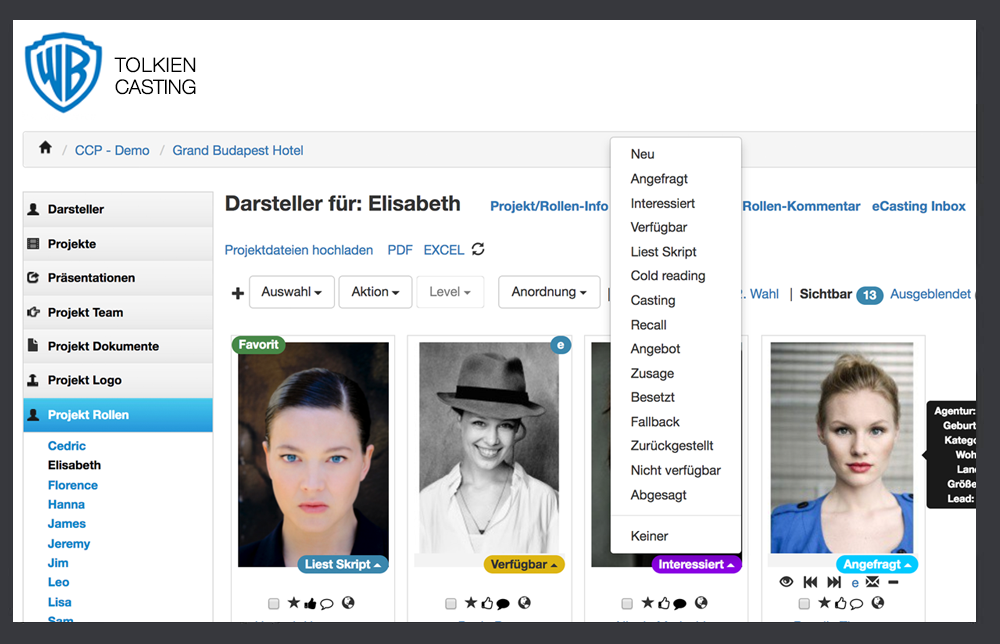Toggle the eye icon under Angefragt card
Image resolution: width=1000 pixels, height=644 pixels.
[786, 582]
